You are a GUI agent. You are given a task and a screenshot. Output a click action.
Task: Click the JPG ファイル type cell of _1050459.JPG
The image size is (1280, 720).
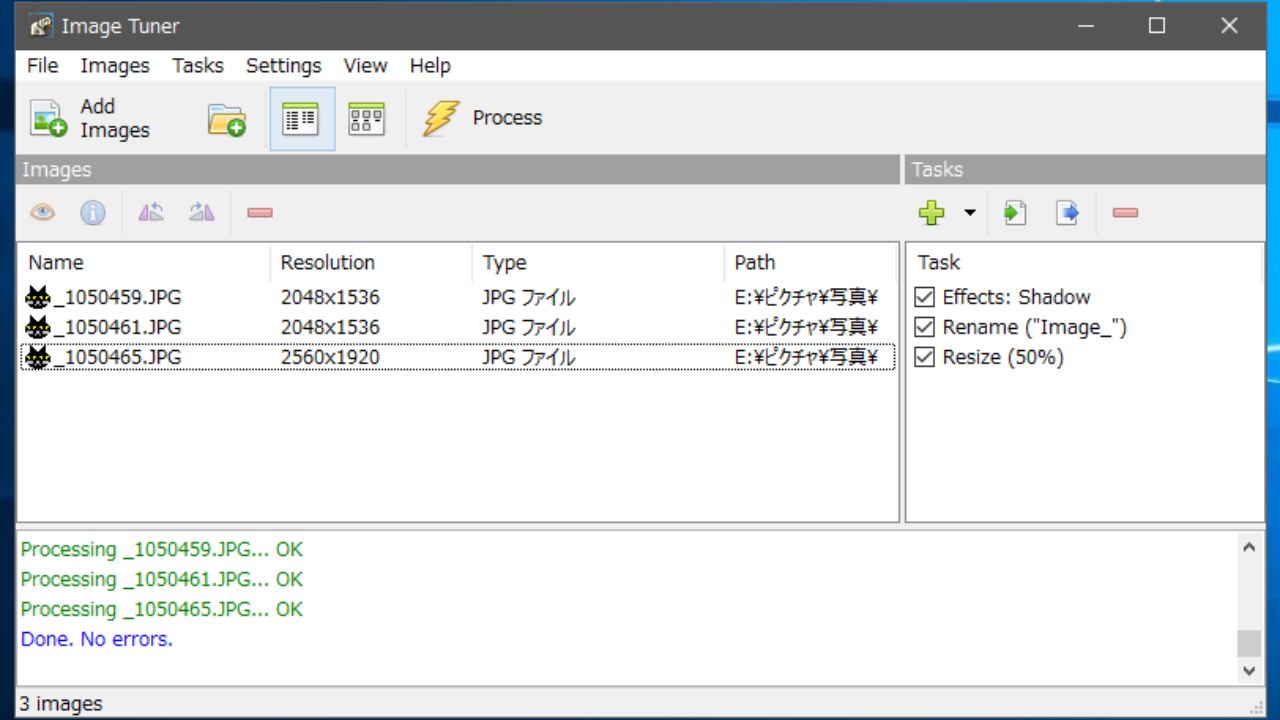(x=528, y=297)
